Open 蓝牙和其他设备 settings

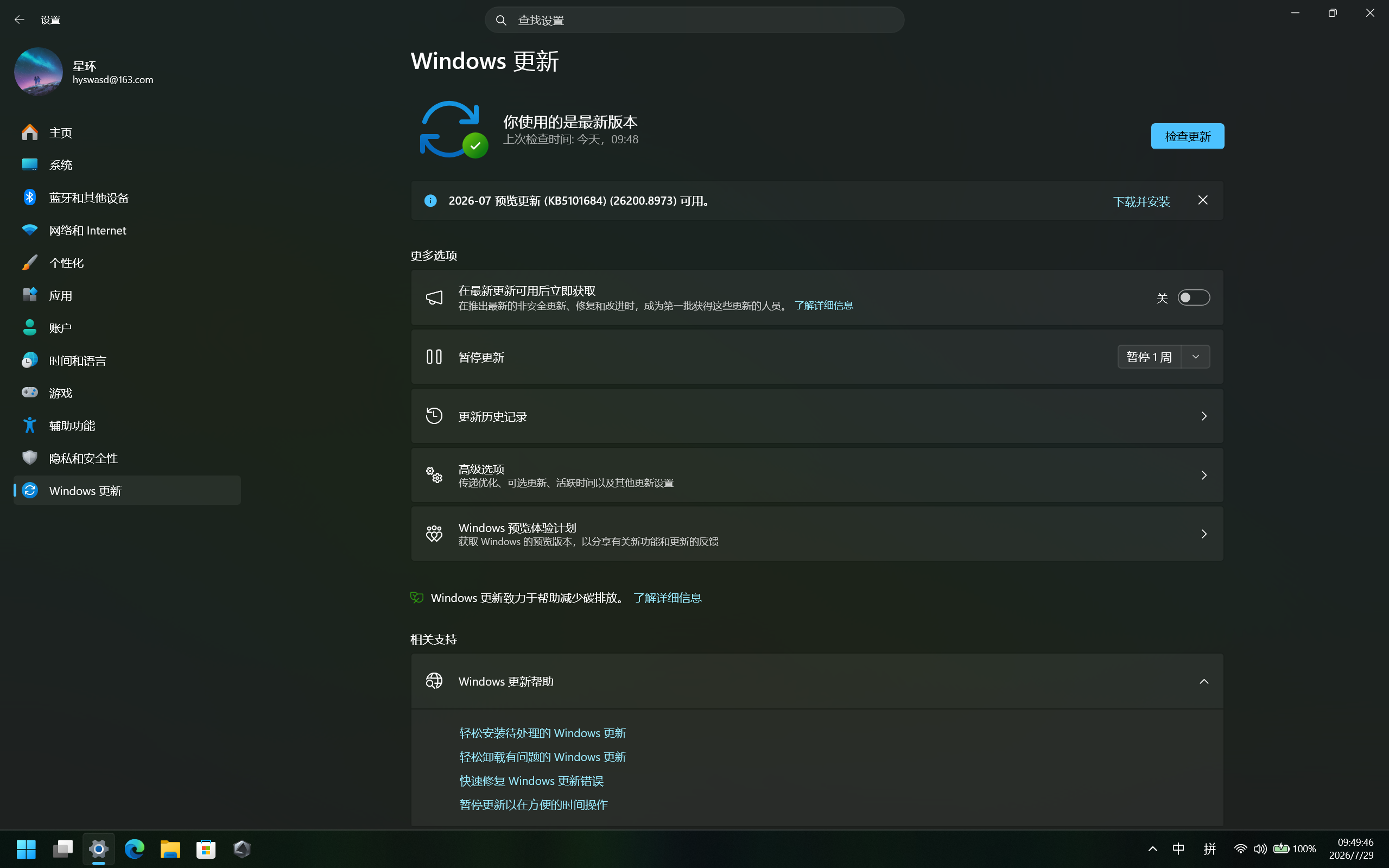tap(126, 198)
